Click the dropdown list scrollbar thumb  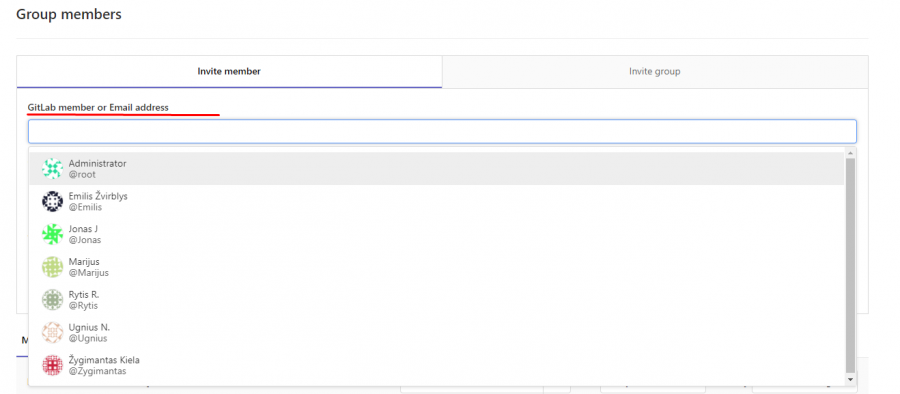[x=851, y=265]
